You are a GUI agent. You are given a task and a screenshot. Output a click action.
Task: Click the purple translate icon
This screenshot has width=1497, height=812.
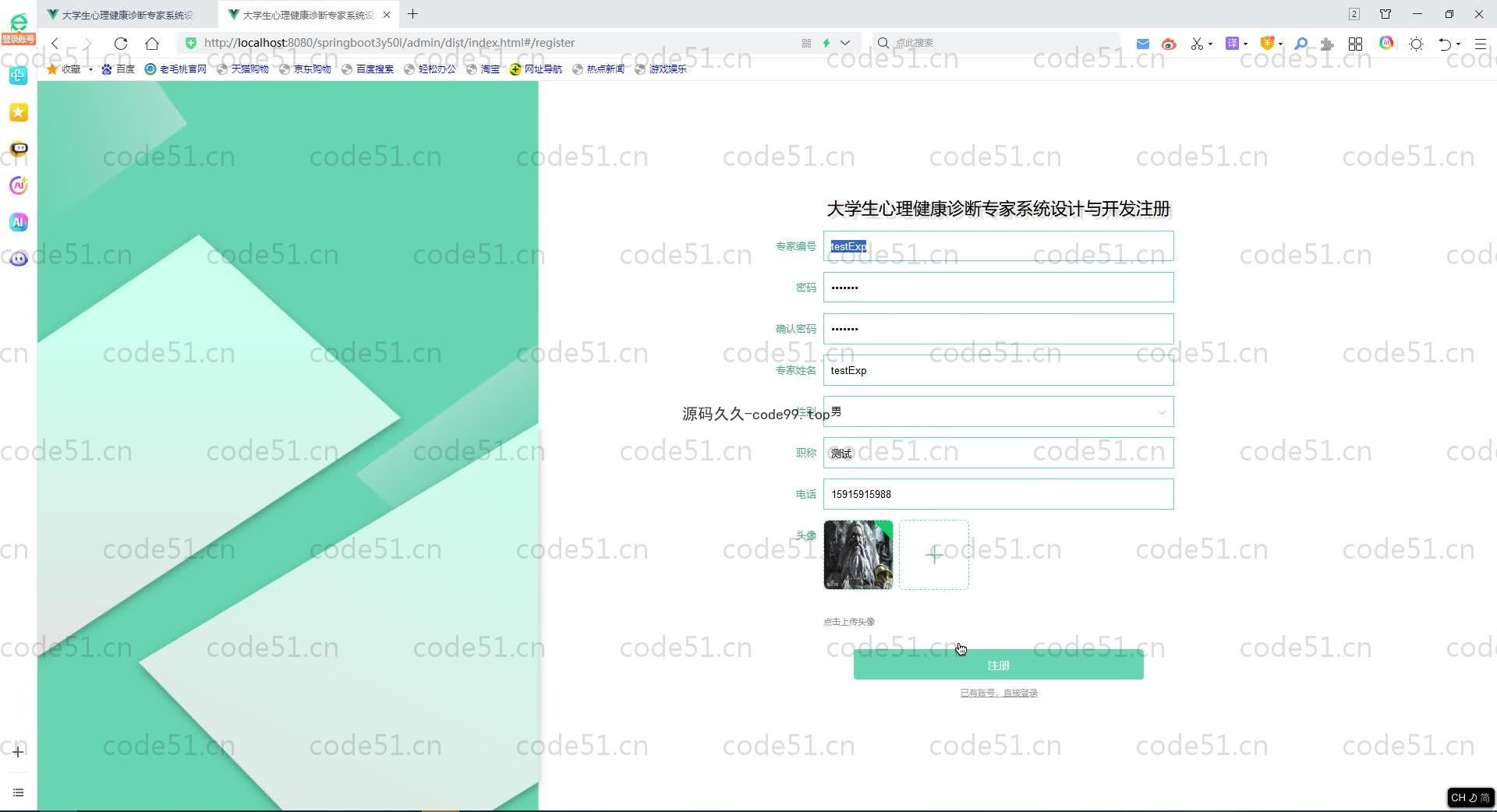[x=1232, y=44]
